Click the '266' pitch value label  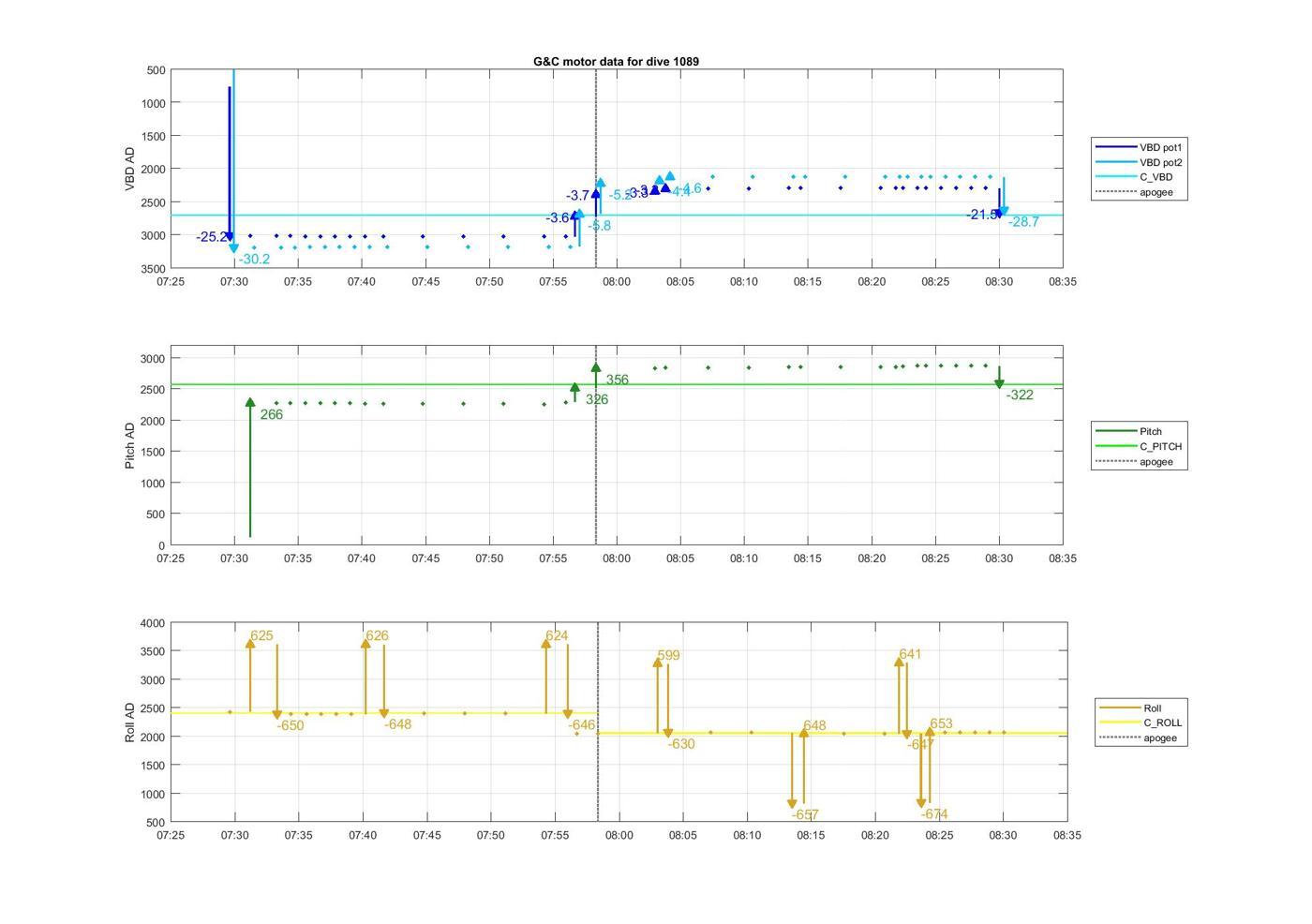click(x=272, y=414)
